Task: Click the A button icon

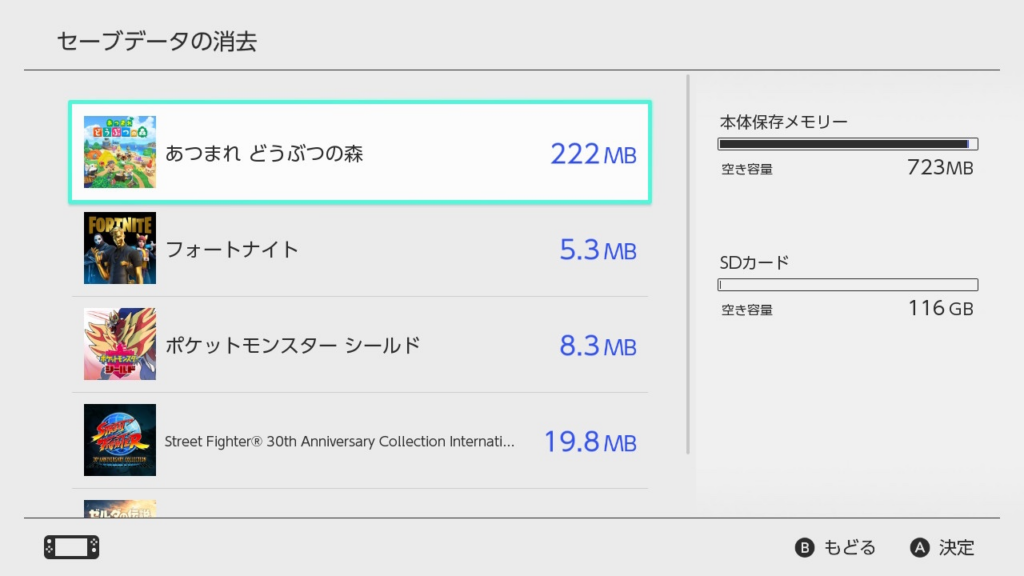Action: coord(920,547)
